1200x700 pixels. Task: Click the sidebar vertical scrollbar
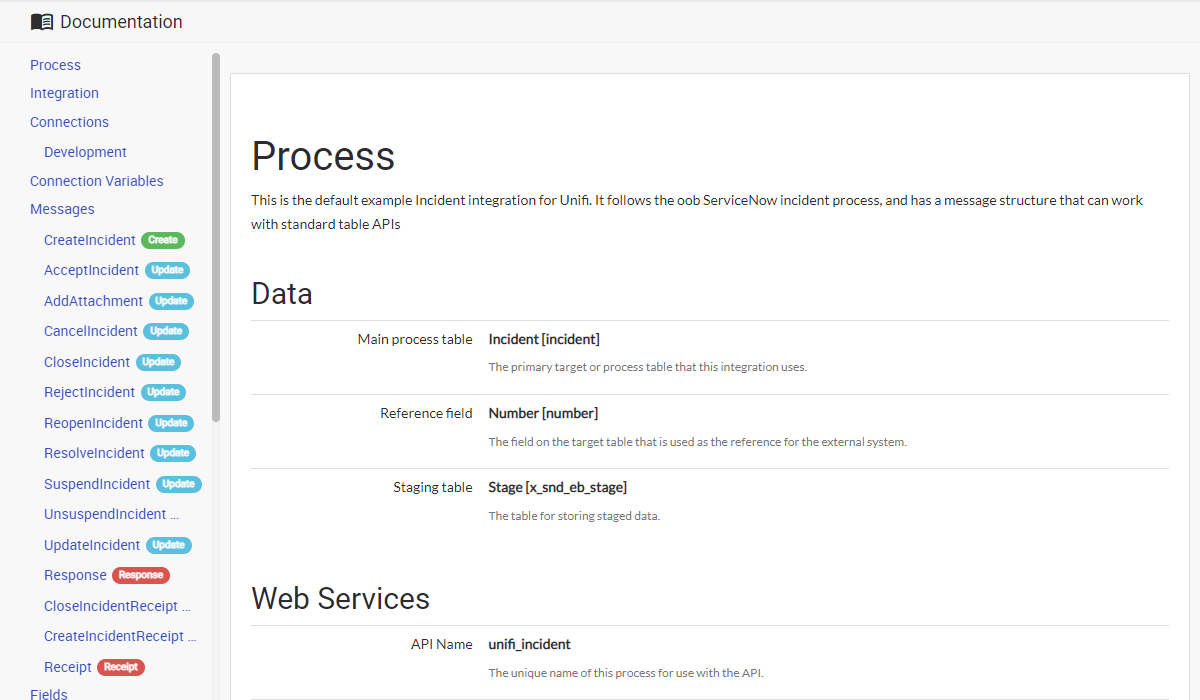(216, 240)
